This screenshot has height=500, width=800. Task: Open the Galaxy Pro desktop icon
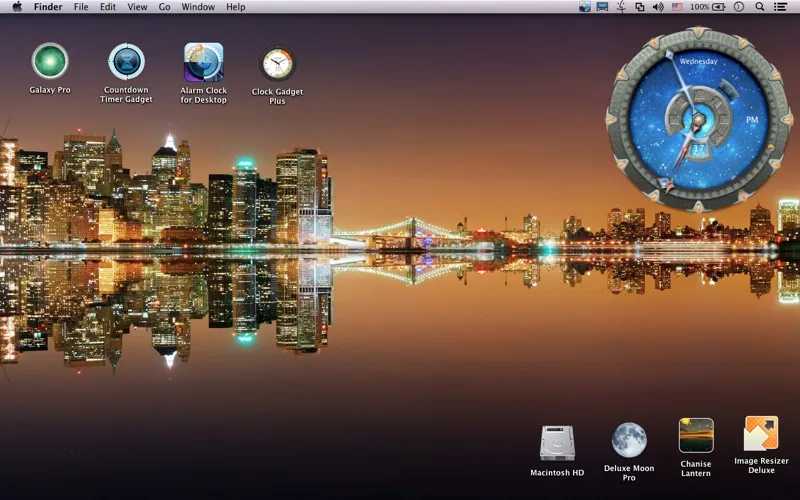point(49,61)
